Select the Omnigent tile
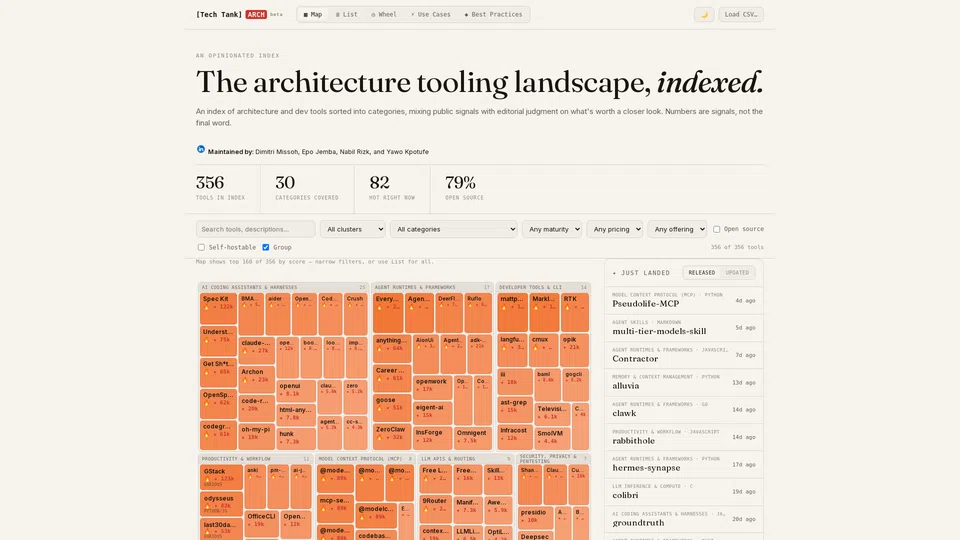Image resolution: width=960 pixels, height=540 pixels. click(473, 438)
